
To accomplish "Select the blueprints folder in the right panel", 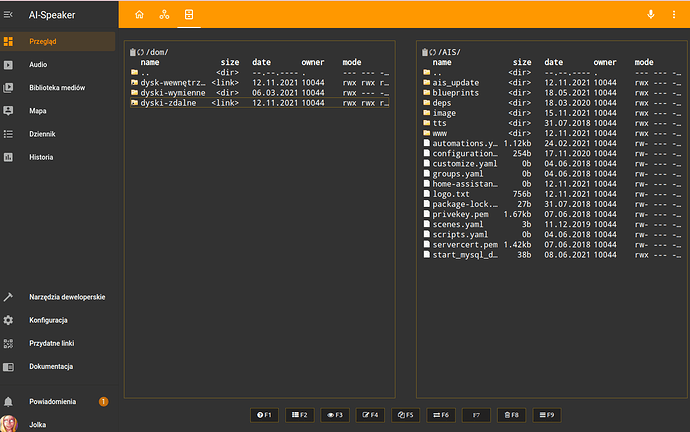I will tap(453, 92).
